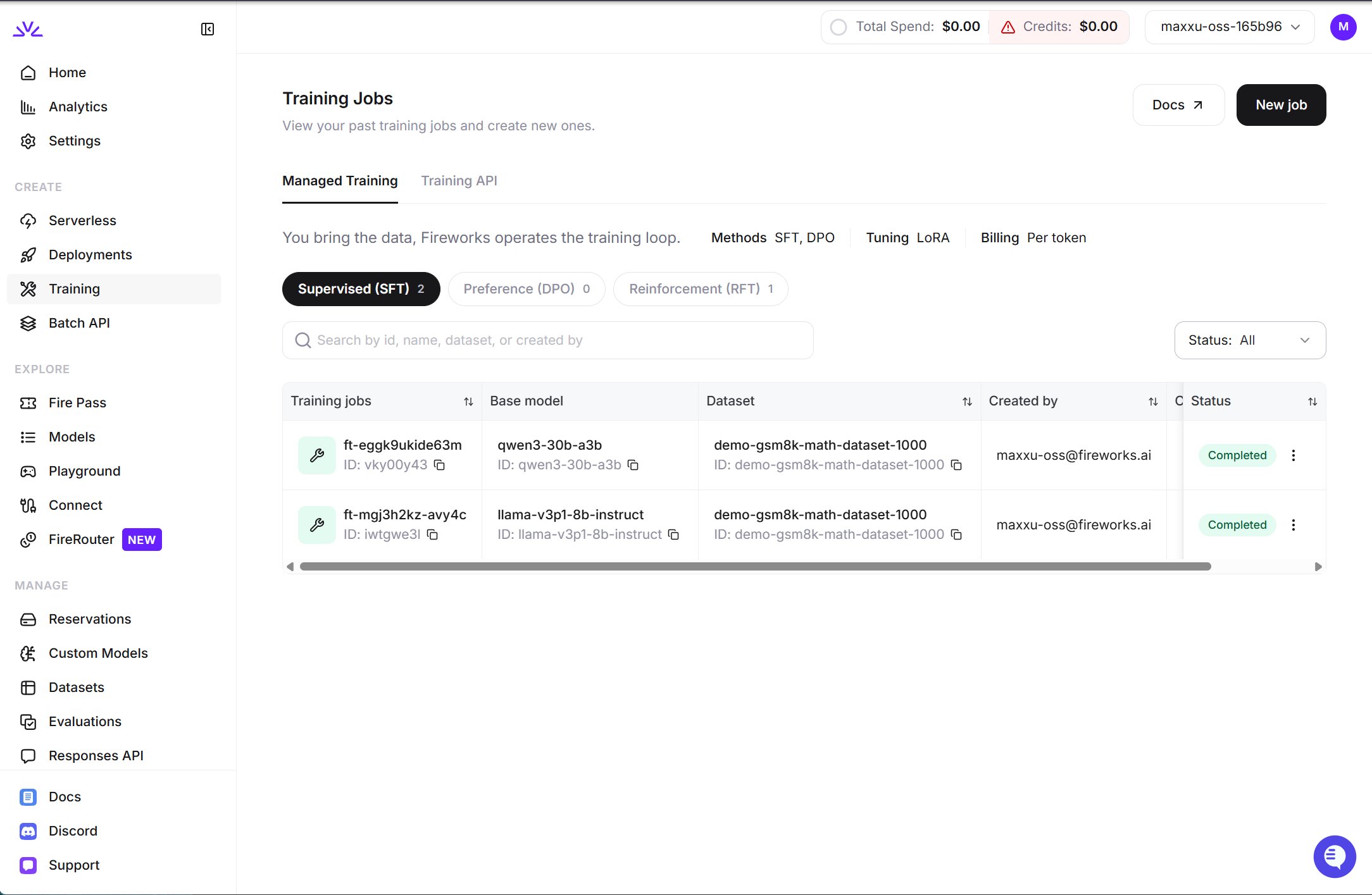The height and width of the screenshot is (895, 1372).
Task: Sort by Created by column
Action: pyautogui.click(x=1153, y=402)
